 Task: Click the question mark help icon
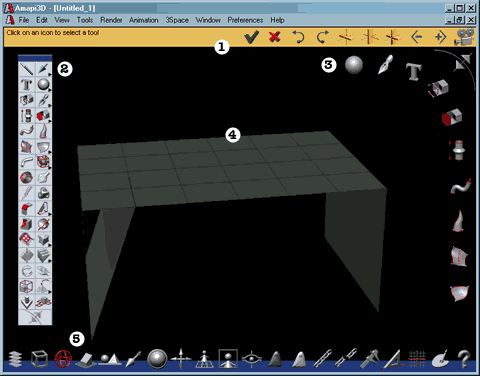click(x=464, y=359)
